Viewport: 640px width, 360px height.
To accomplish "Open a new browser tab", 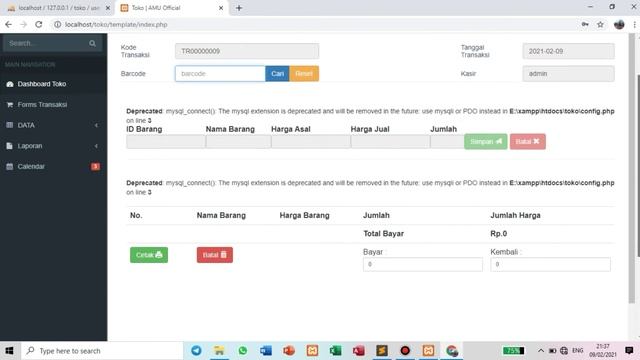I will 239,8.
